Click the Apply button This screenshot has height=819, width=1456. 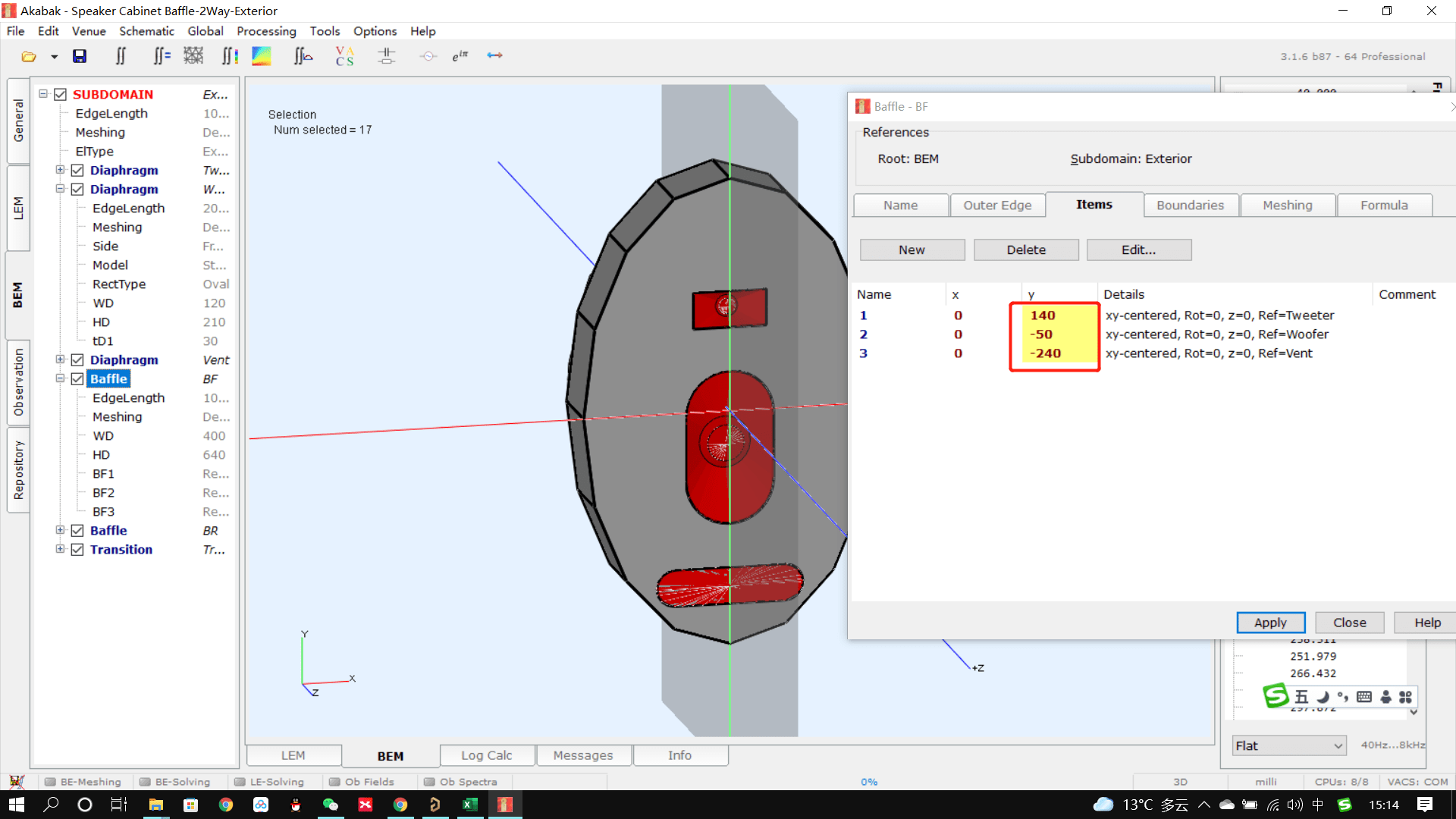point(1271,623)
